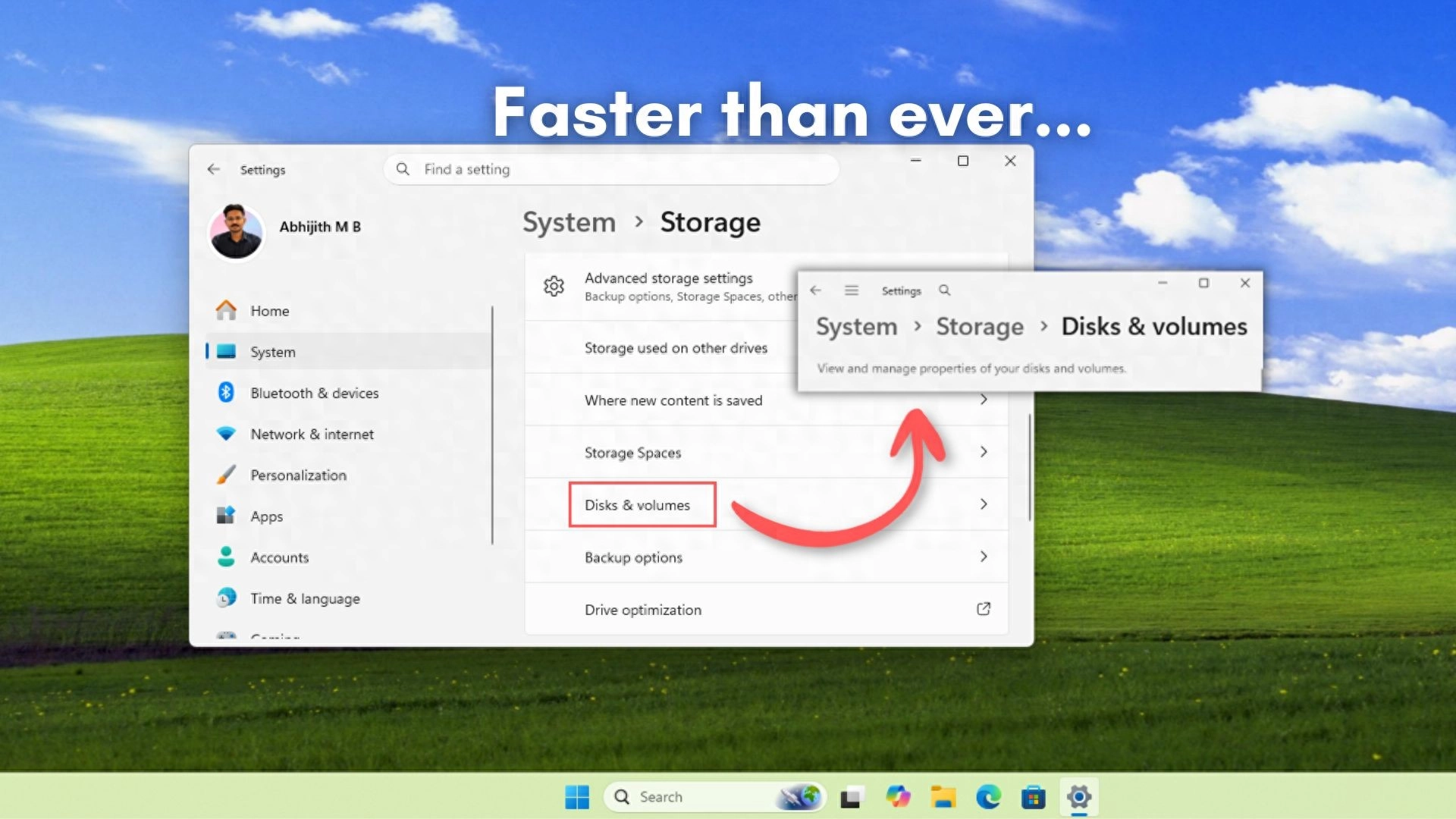Expand Where new content is saved
This screenshot has height=819, width=1456.
point(673,400)
